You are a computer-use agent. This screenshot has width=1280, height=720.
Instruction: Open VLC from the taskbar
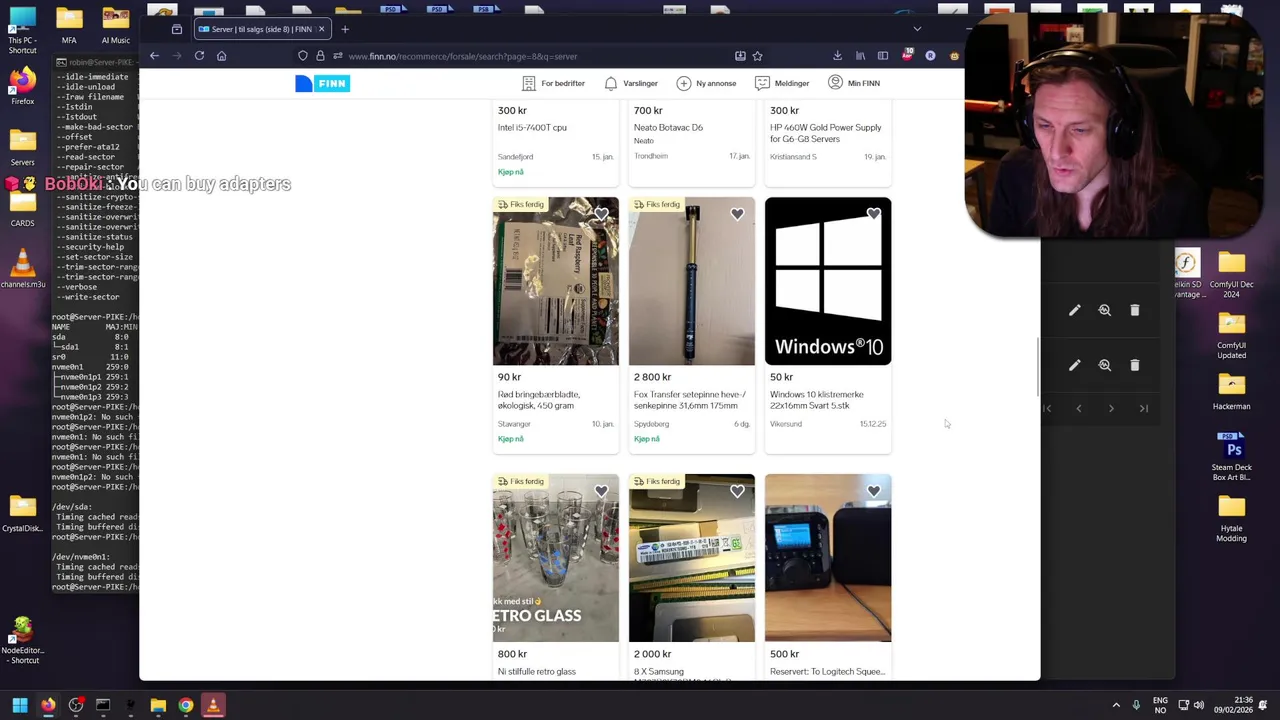tap(213, 705)
